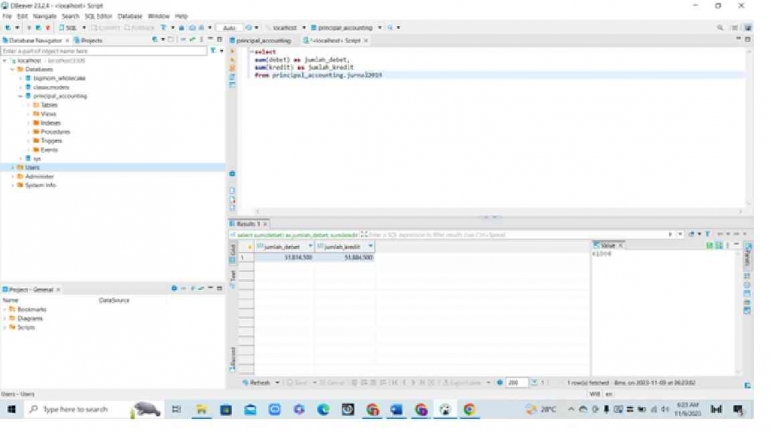Image resolution: width=770 pixels, height=433 pixels.
Task: Click object name filter input field
Action: 104,51
